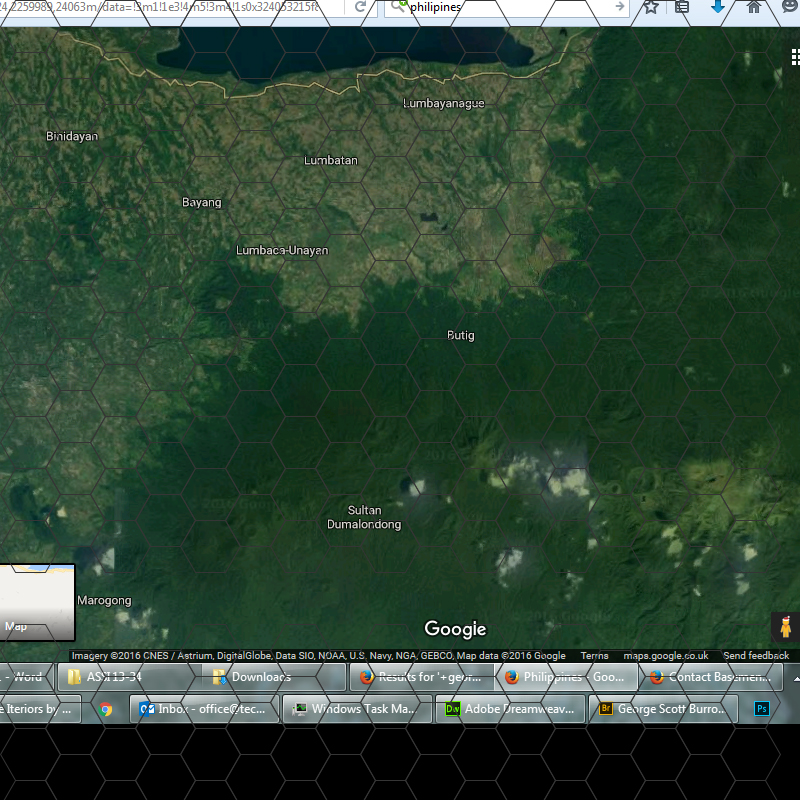Submit search with the go arrow
The image size is (800, 800).
click(619, 6)
